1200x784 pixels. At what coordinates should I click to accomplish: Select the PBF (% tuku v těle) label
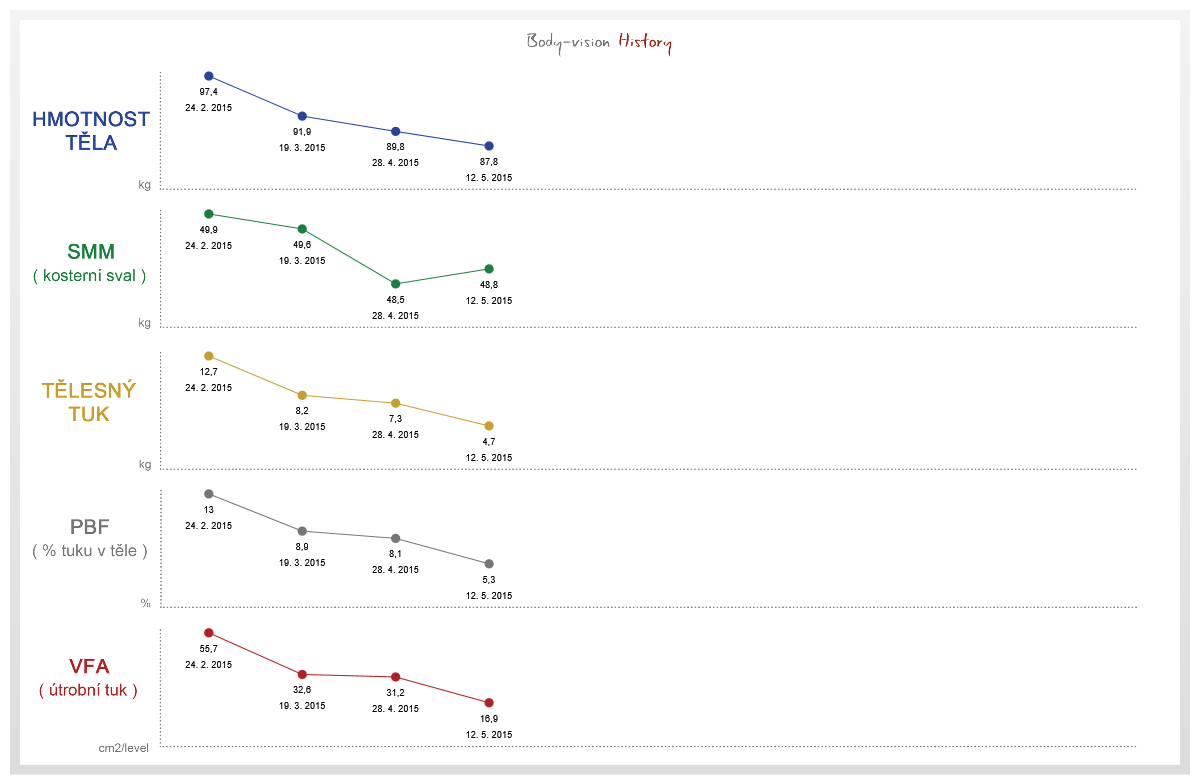tap(91, 538)
